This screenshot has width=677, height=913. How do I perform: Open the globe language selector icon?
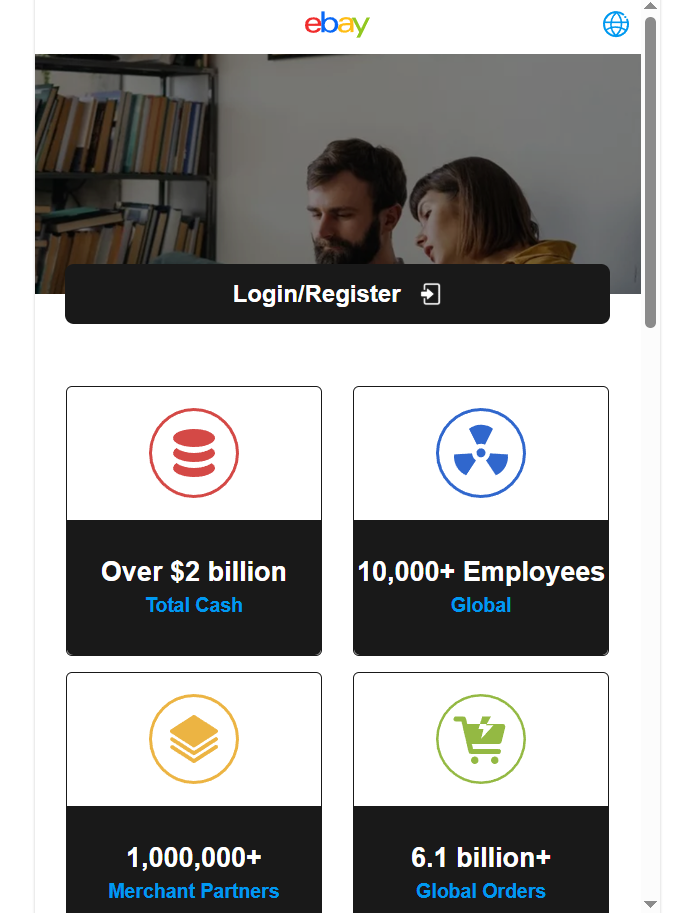(615, 24)
